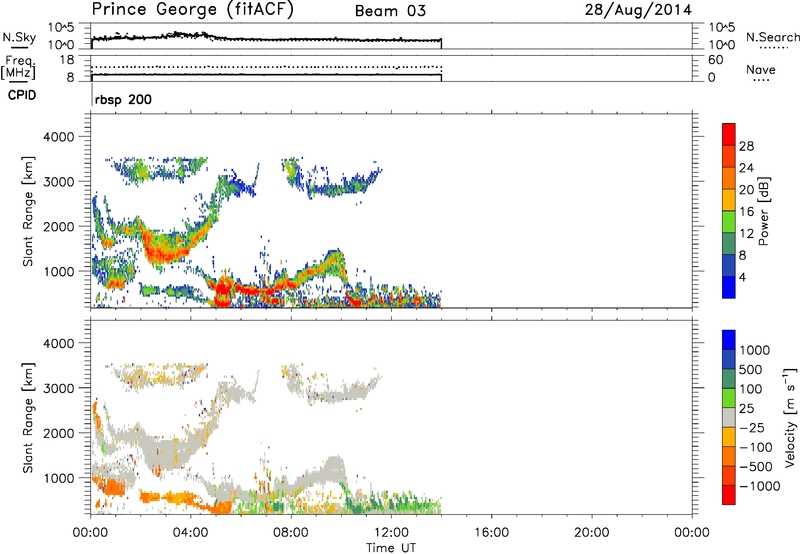This screenshot has width=800, height=554.
Task: Click the '28' Power colorbar tick
Action: (x=746, y=146)
